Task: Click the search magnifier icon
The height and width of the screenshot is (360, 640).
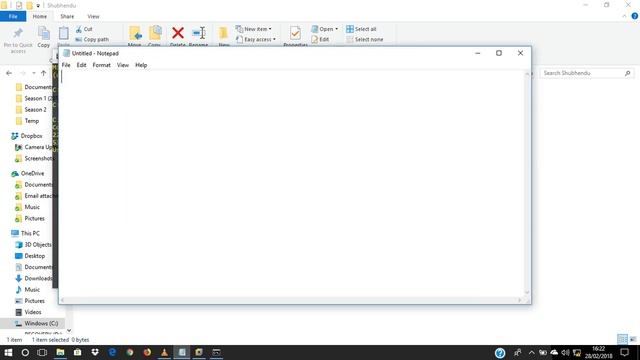Action: 627,73
